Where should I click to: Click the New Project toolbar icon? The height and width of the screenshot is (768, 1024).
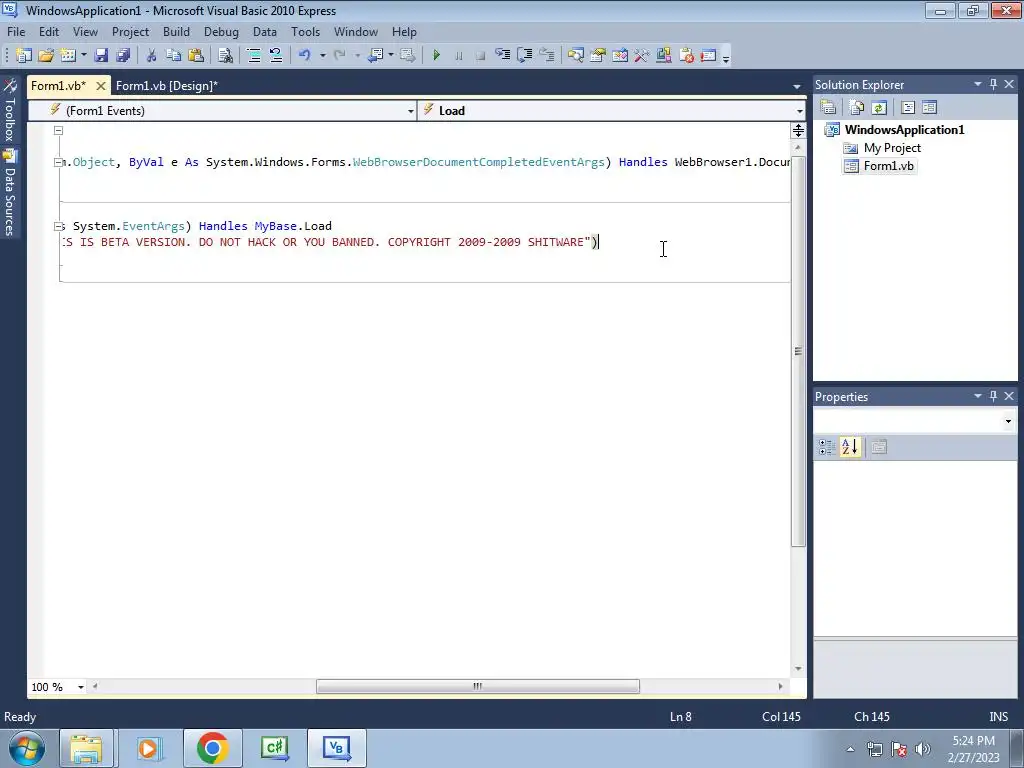click(24, 56)
